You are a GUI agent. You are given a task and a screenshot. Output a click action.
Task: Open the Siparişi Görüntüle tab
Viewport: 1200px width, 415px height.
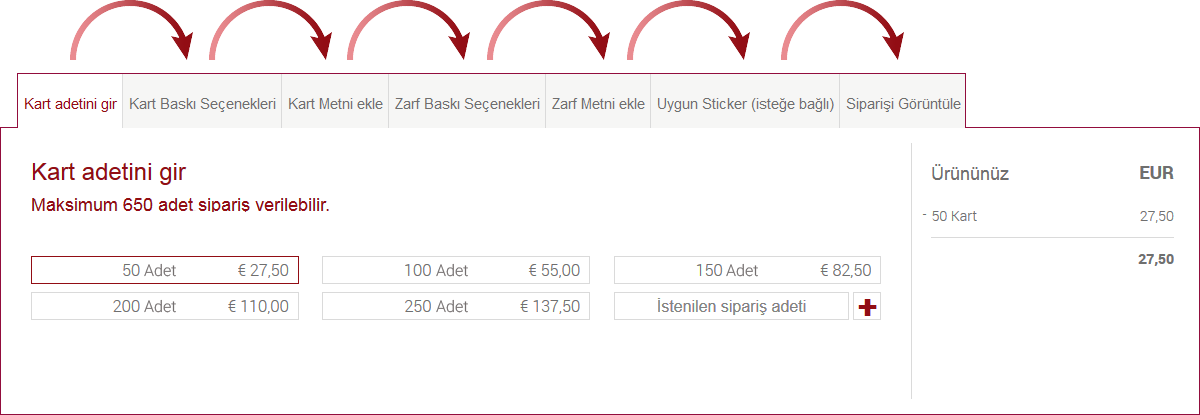[903, 104]
